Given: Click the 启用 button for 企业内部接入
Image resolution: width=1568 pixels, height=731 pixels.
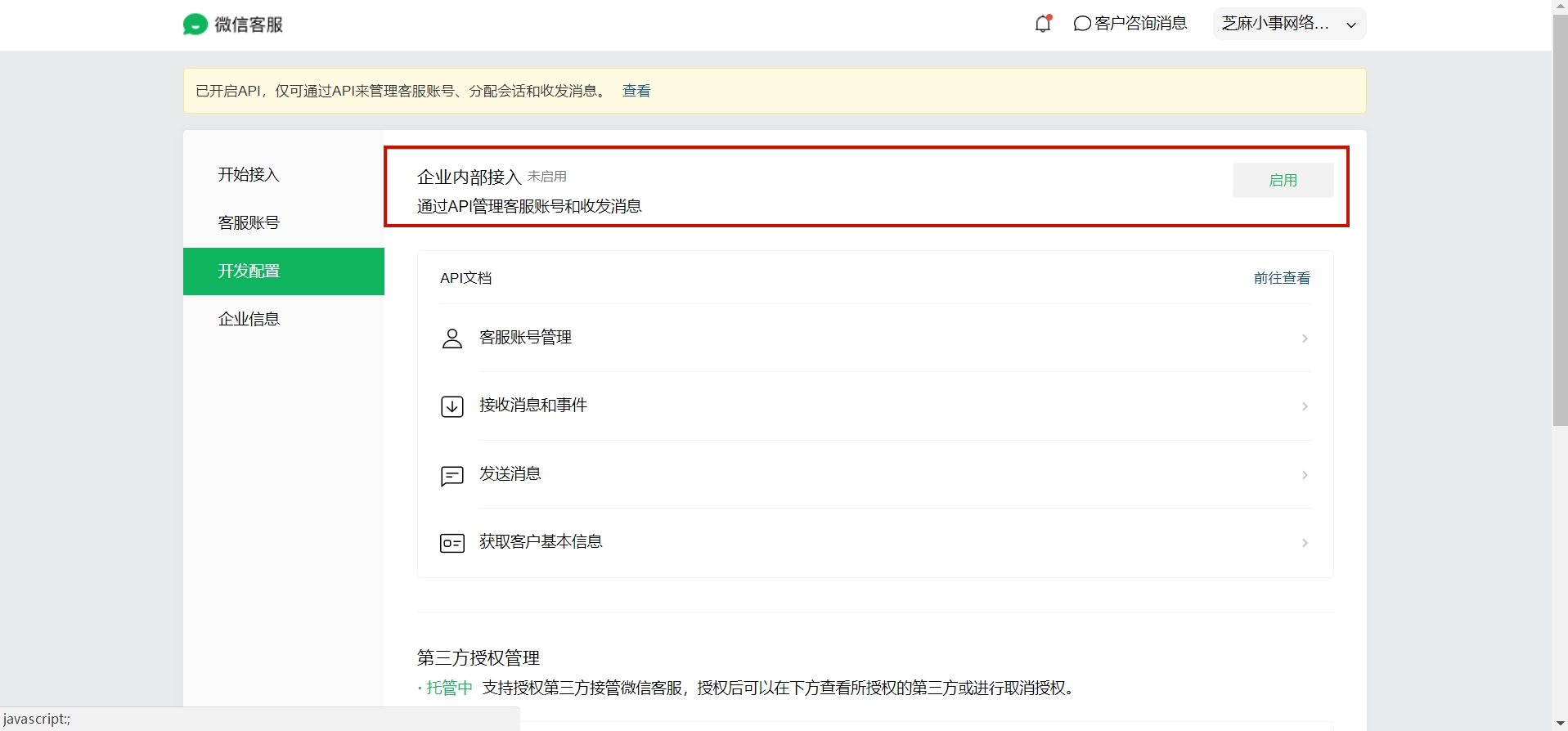Looking at the screenshot, I should point(1283,180).
